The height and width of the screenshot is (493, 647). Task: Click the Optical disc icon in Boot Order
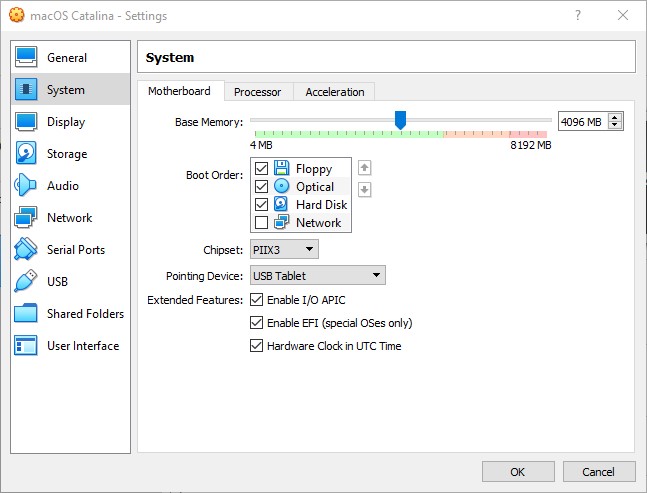coord(281,186)
